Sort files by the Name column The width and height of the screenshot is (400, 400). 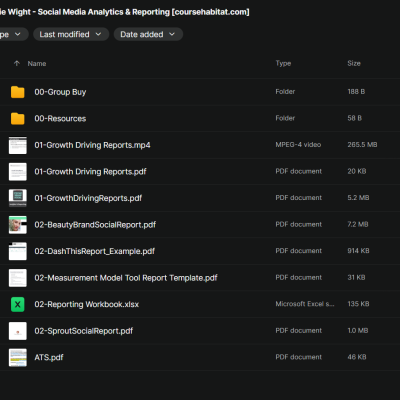coord(37,64)
